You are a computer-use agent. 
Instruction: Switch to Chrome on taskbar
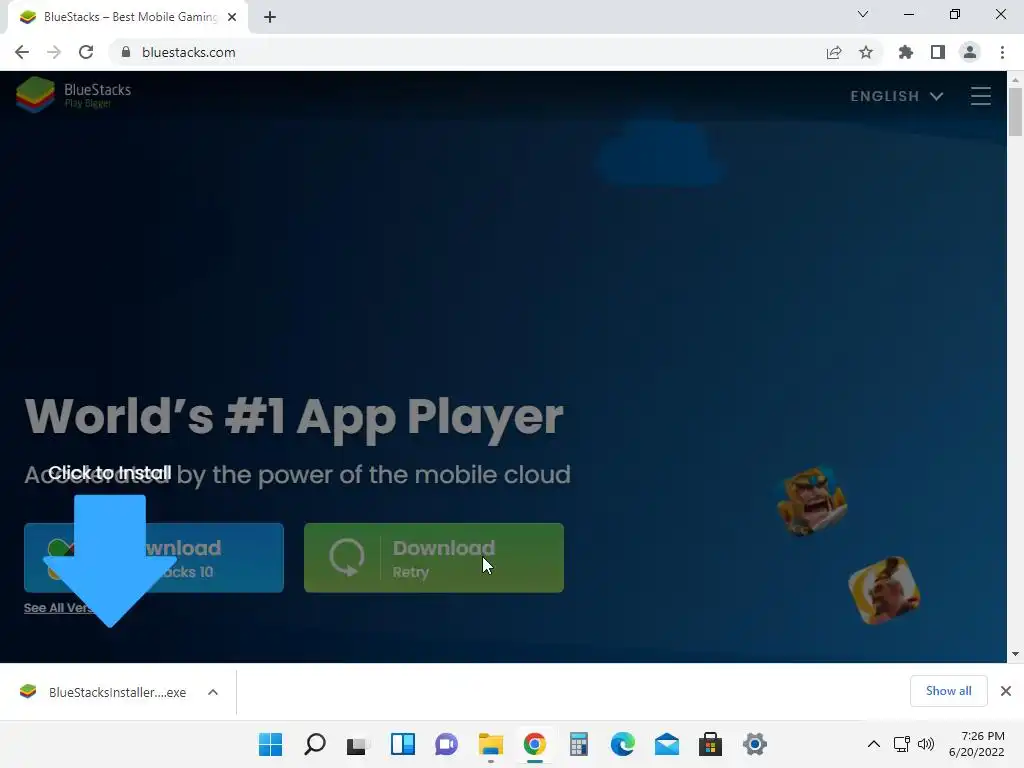pos(534,744)
